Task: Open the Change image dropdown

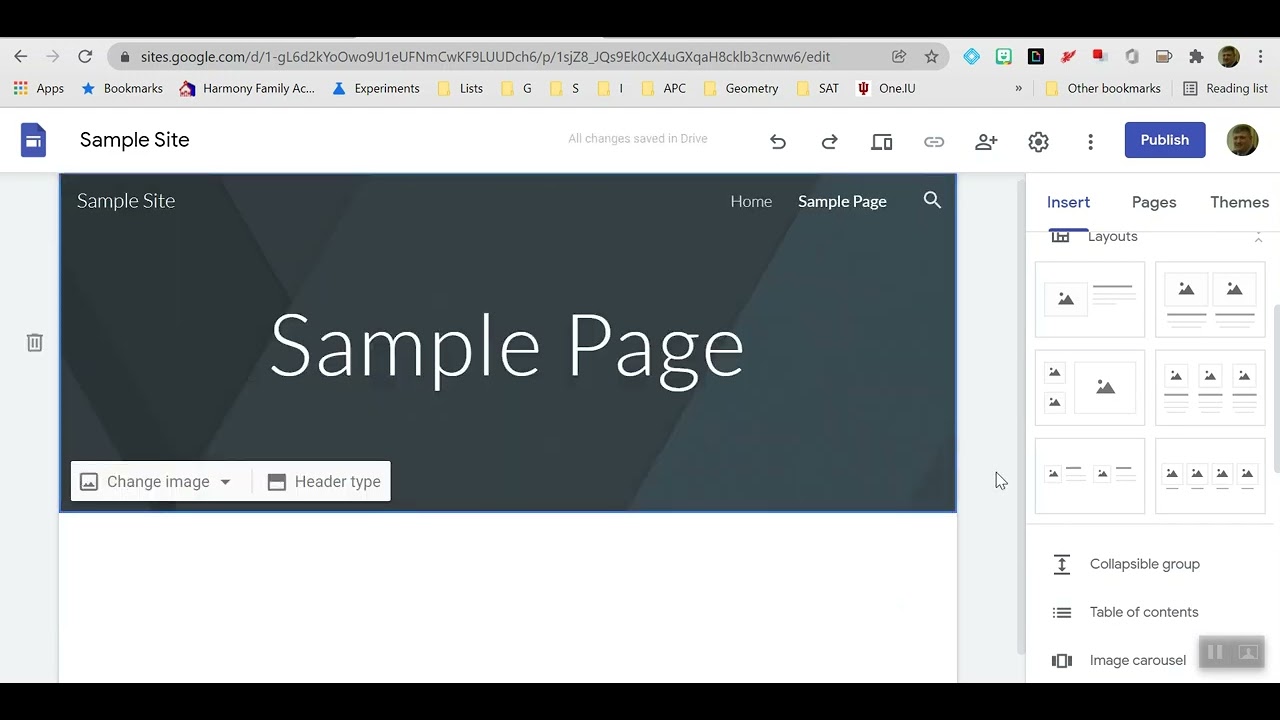Action: [160, 482]
